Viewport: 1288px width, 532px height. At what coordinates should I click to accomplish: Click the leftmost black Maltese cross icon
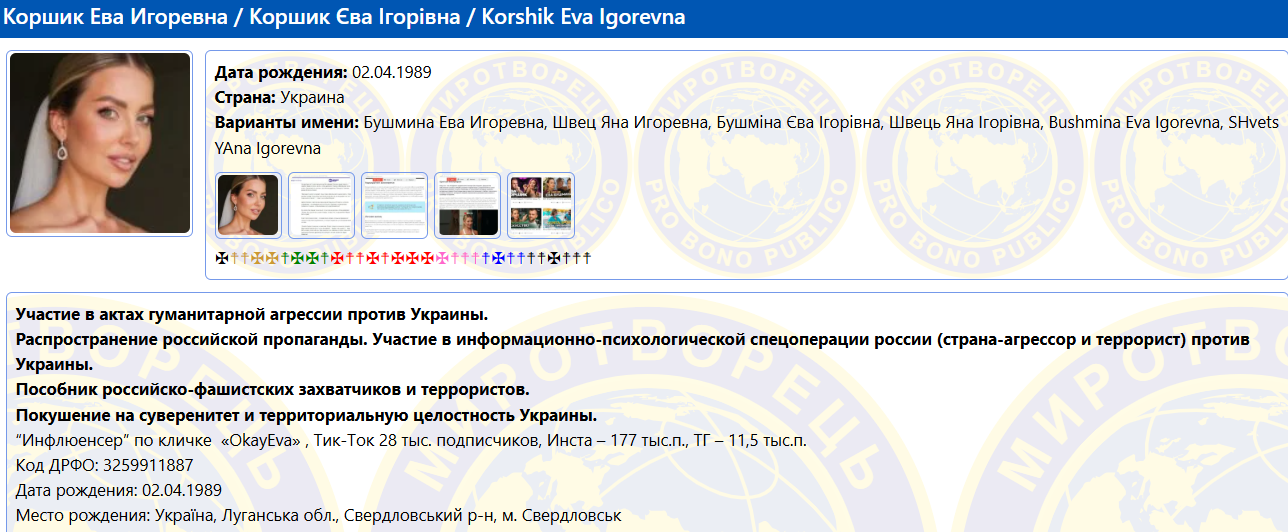(222, 258)
